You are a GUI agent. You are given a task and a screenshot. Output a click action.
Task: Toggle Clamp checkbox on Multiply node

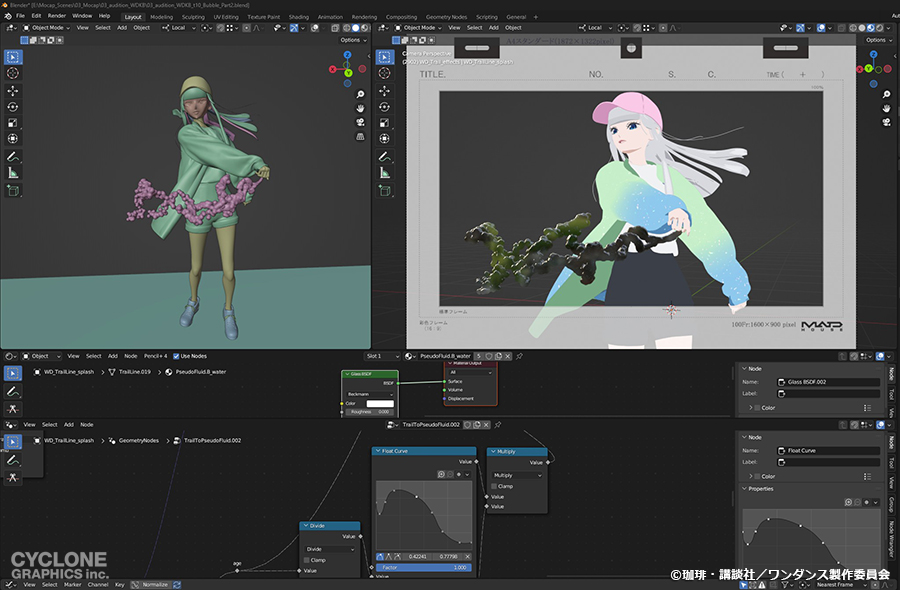495,486
